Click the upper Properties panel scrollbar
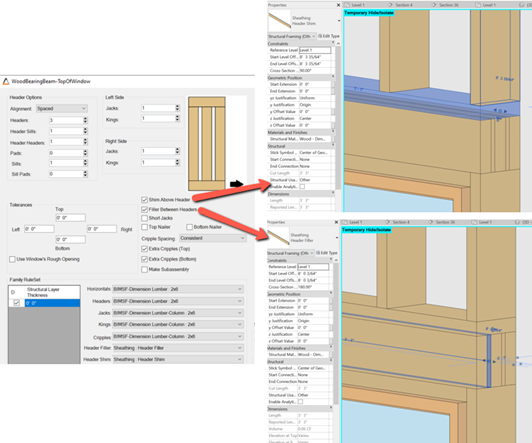The image size is (532, 443). pyautogui.click(x=338, y=119)
